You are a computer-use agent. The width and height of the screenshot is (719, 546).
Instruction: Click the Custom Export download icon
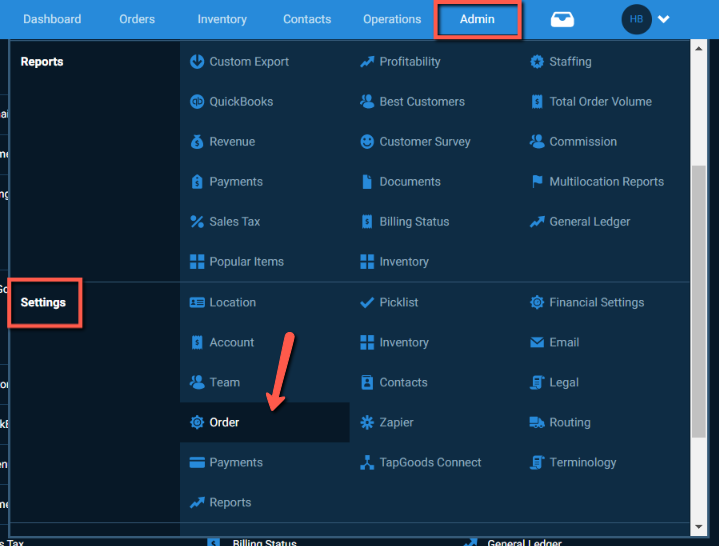[x=197, y=61]
